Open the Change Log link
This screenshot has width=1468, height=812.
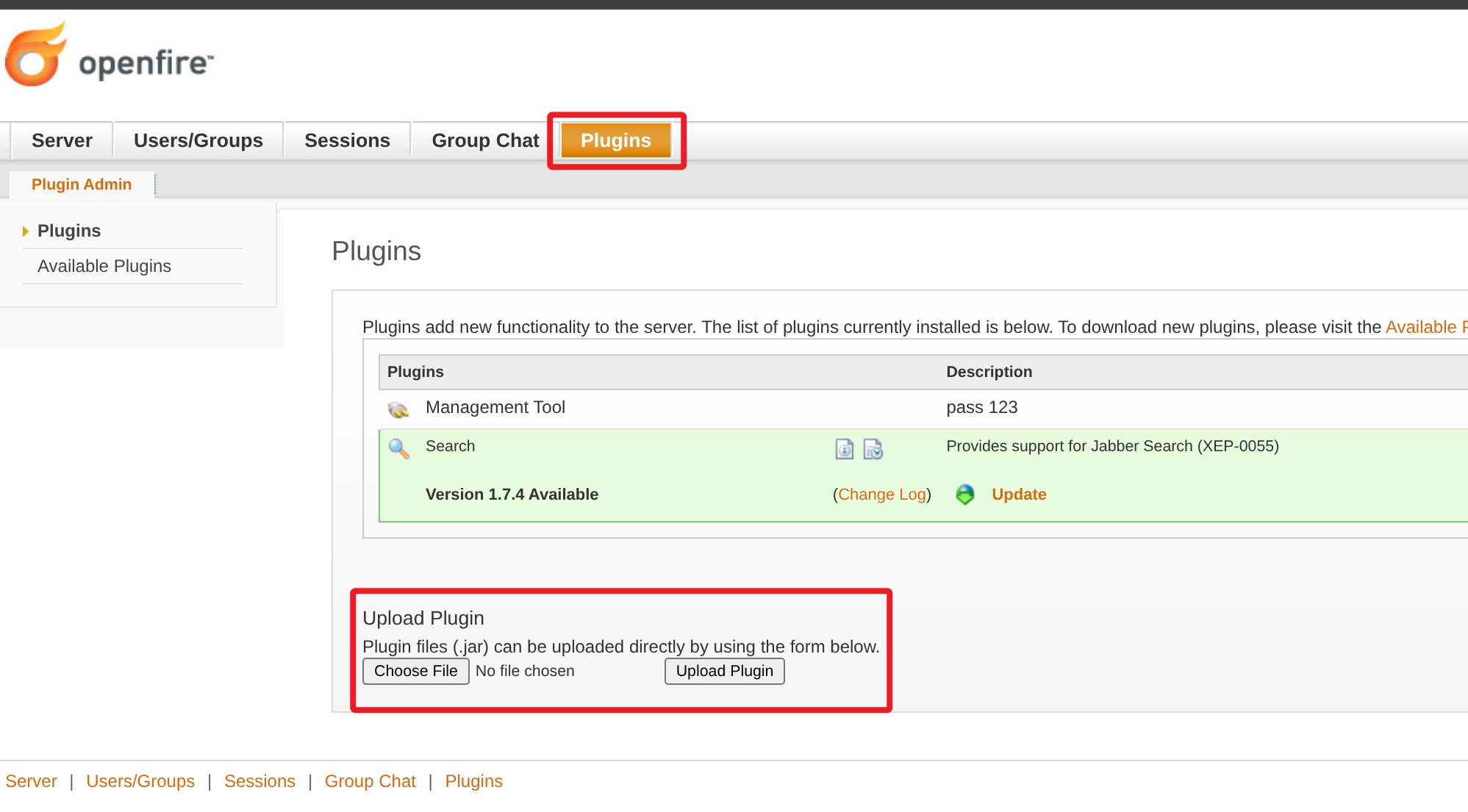tap(881, 495)
